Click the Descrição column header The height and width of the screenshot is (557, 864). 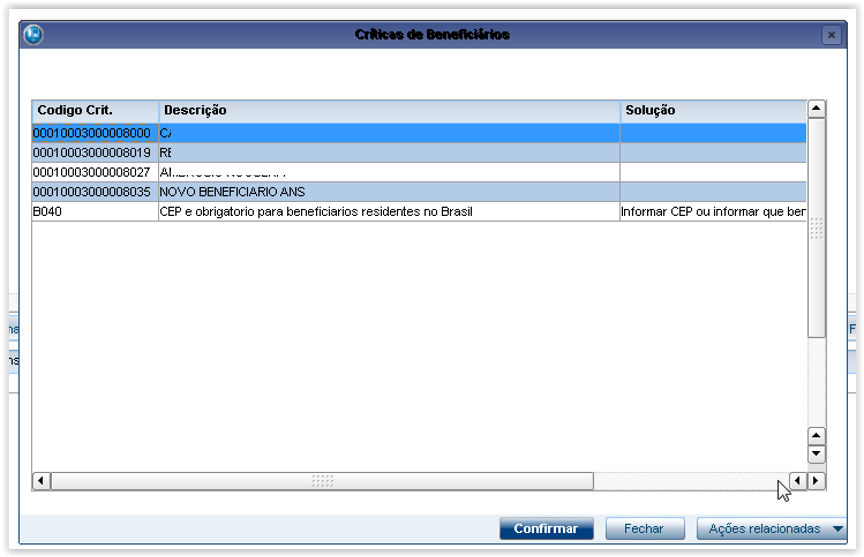click(389, 111)
